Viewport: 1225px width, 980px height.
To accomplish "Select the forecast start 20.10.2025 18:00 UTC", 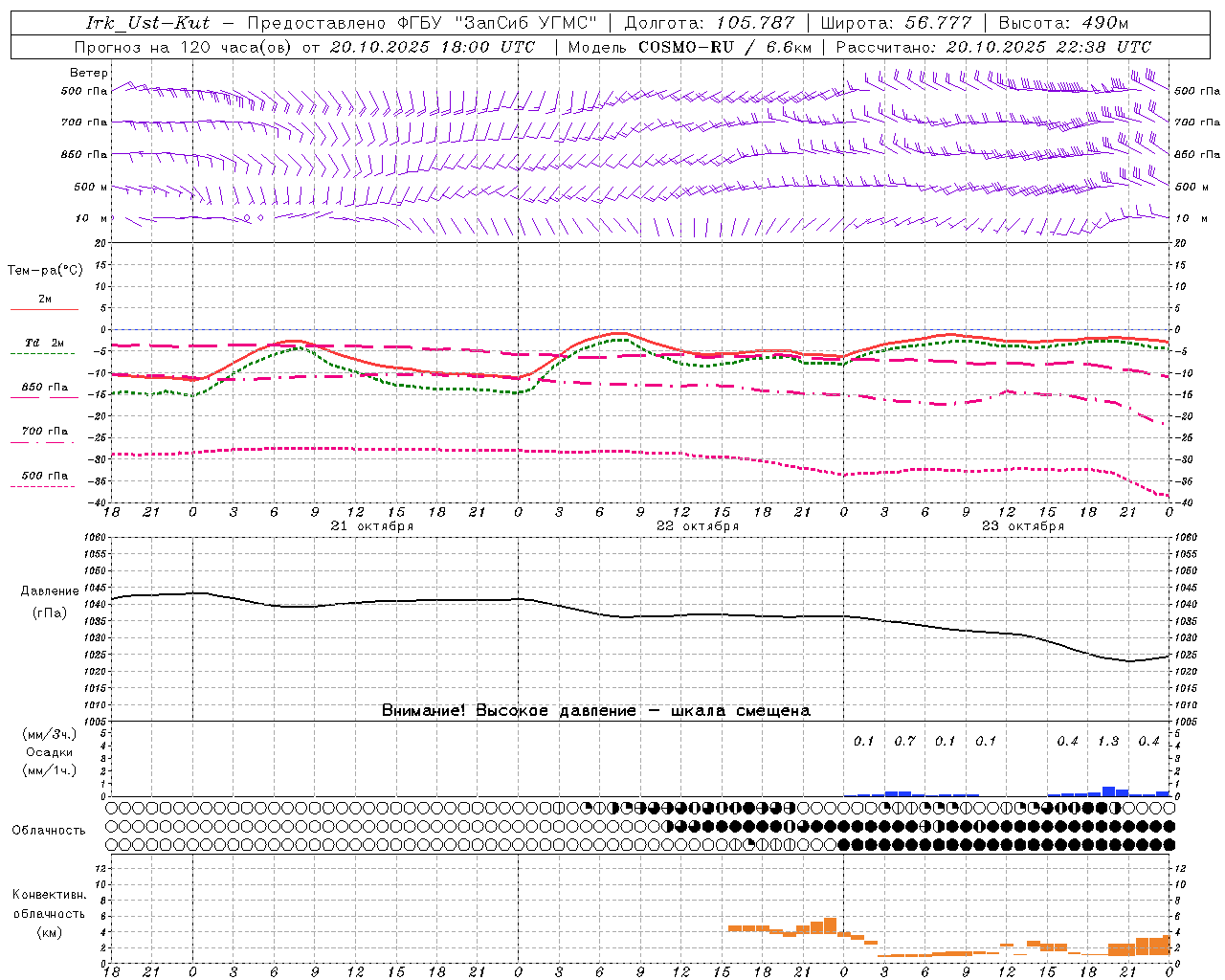I will [x=433, y=47].
